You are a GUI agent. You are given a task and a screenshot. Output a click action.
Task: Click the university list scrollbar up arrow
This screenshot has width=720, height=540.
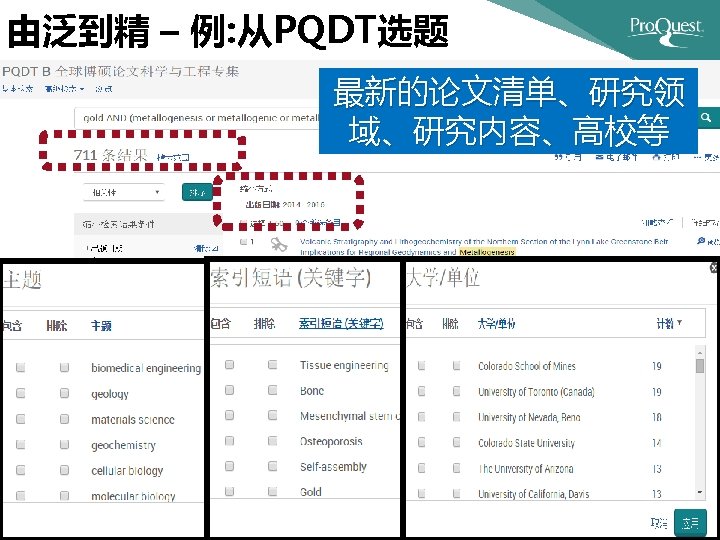[x=700, y=353]
